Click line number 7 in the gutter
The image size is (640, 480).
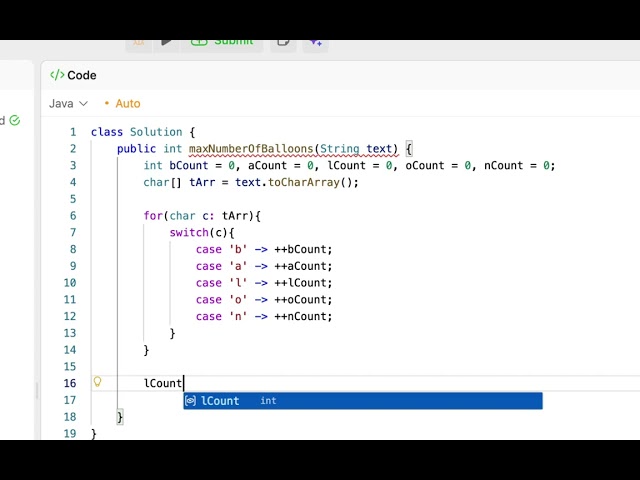(73, 233)
